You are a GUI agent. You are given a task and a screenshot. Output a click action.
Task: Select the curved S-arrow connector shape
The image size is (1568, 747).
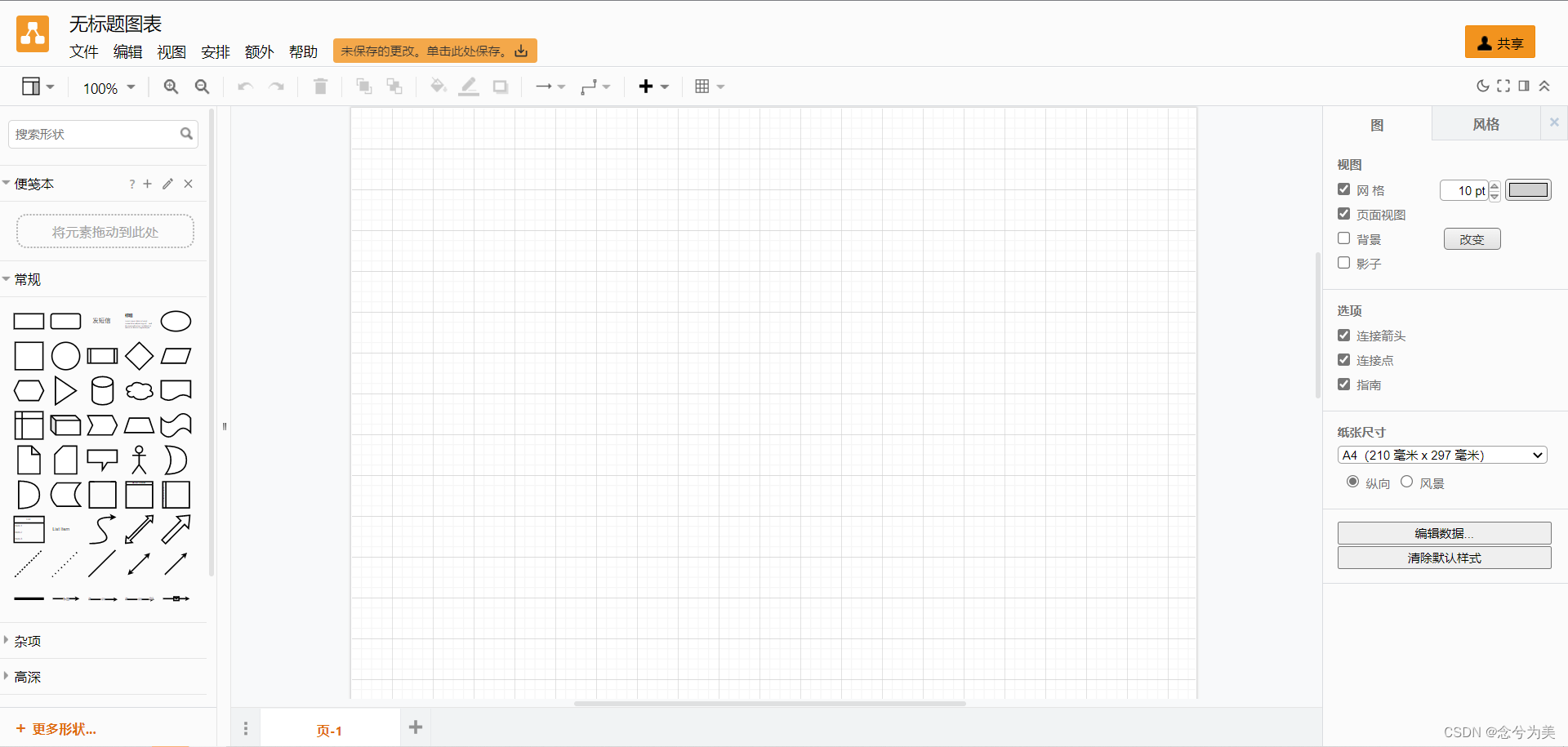coord(102,529)
